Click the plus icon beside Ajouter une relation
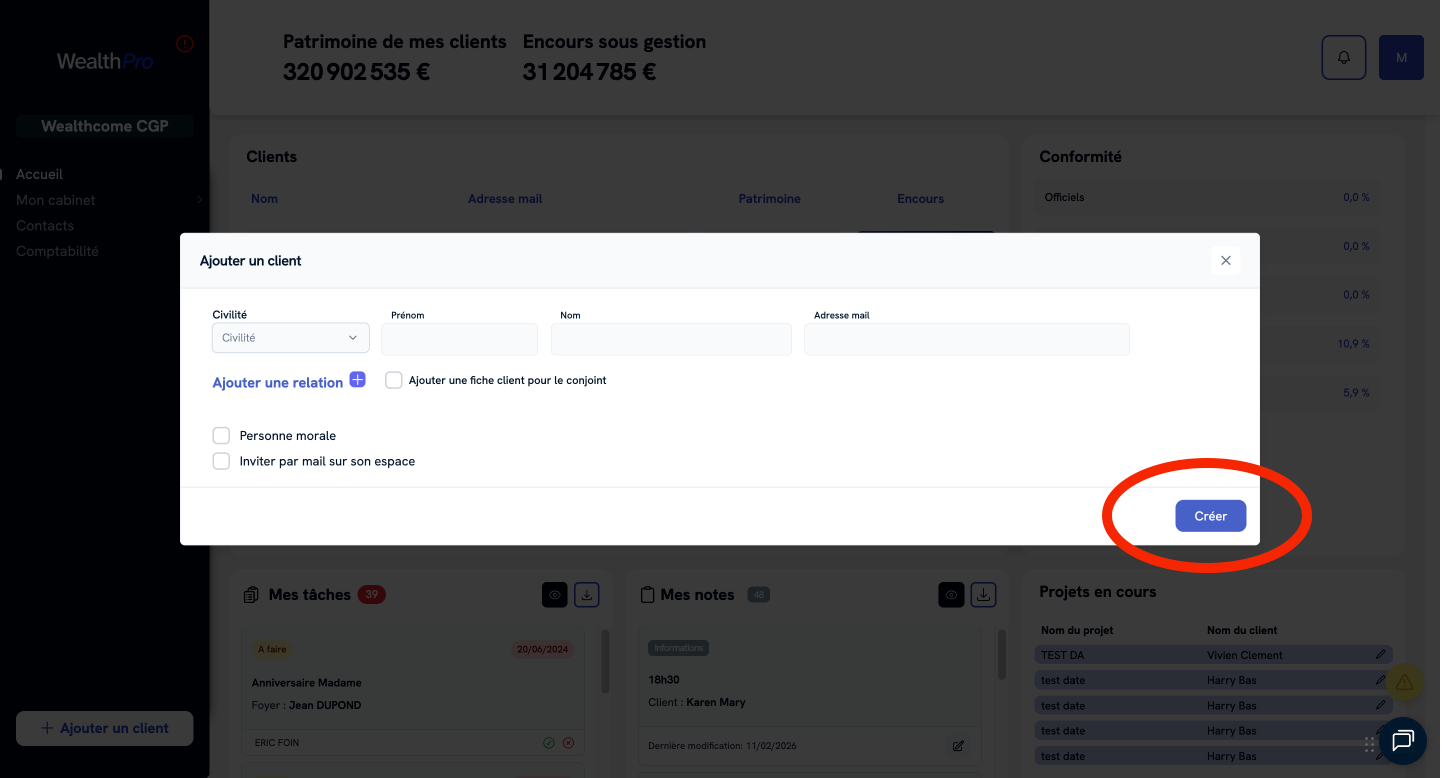1442x778 pixels. tap(357, 380)
